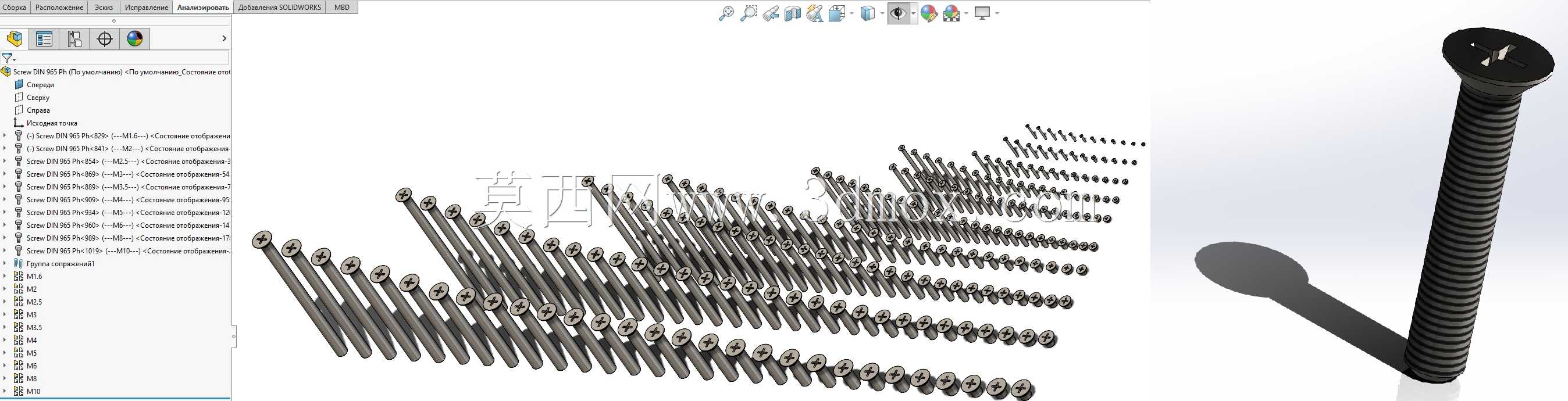
Task: Expand the Группа сопряжений1 node
Action: 5,263
